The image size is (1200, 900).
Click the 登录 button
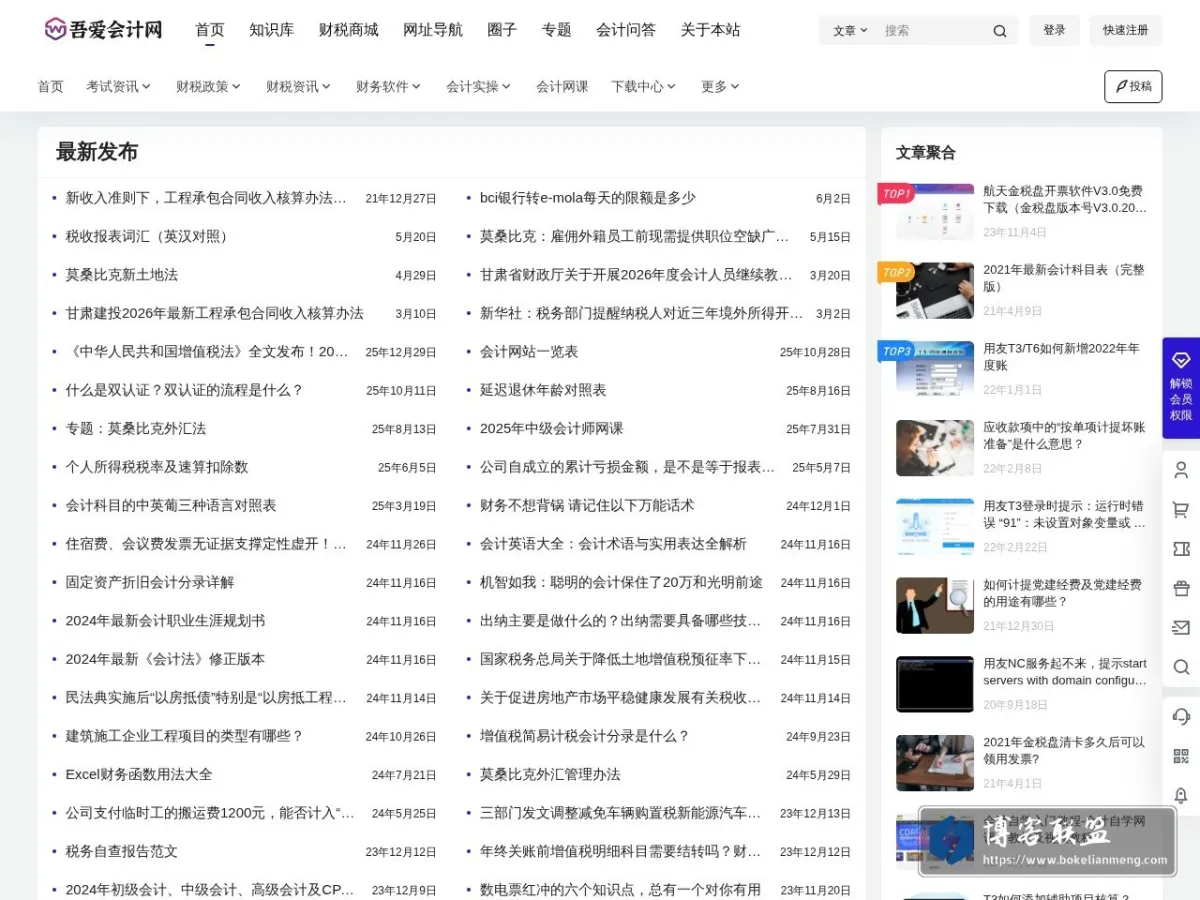coord(1054,31)
